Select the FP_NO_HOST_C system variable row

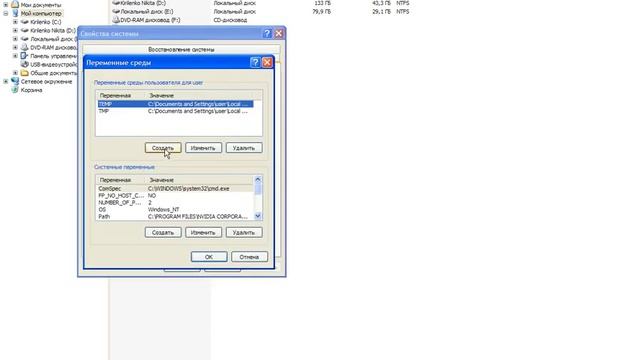point(175,196)
